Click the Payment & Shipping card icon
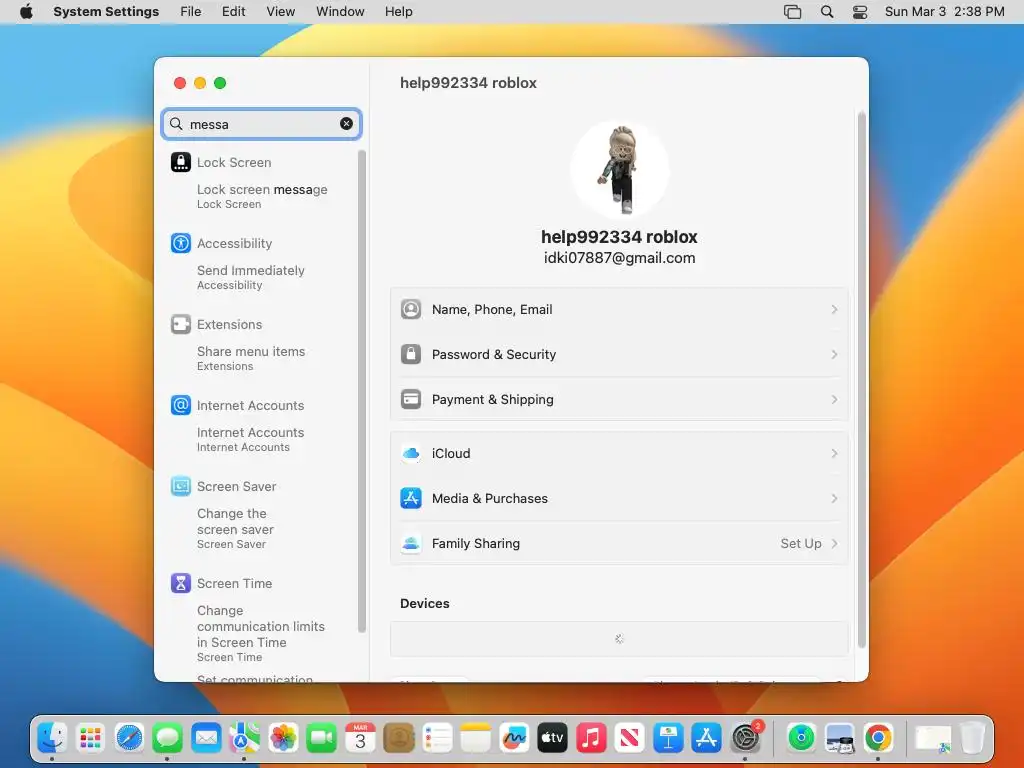The width and height of the screenshot is (1024, 768). (411, 399)
